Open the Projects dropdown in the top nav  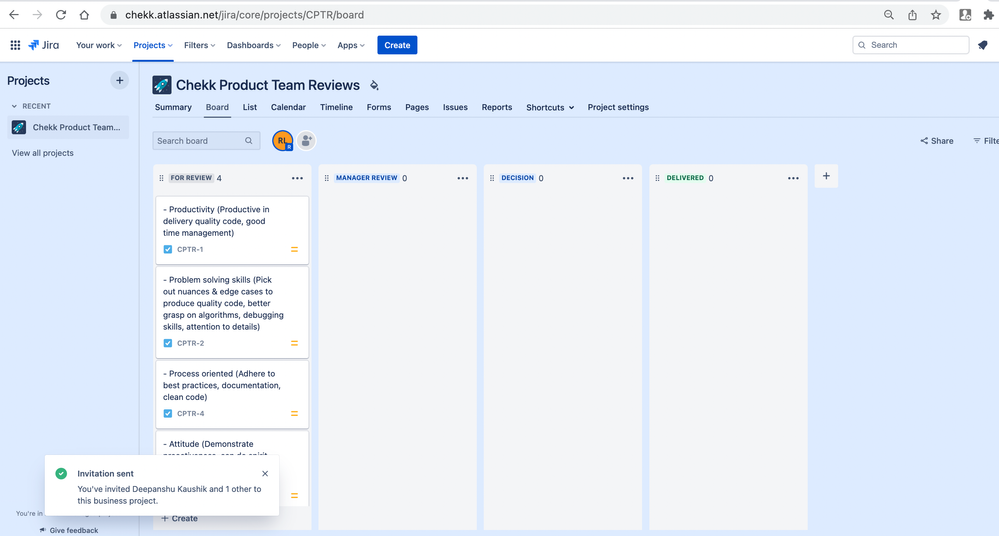point(153,45)
